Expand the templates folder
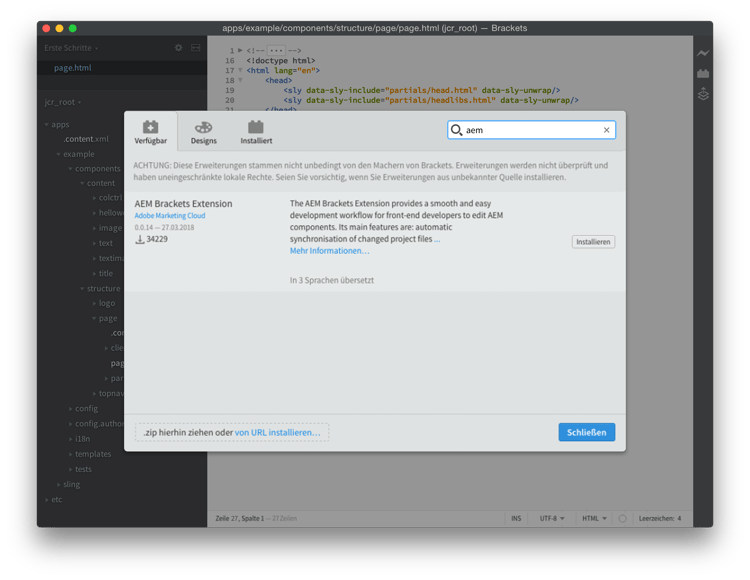 click(70, 454)
